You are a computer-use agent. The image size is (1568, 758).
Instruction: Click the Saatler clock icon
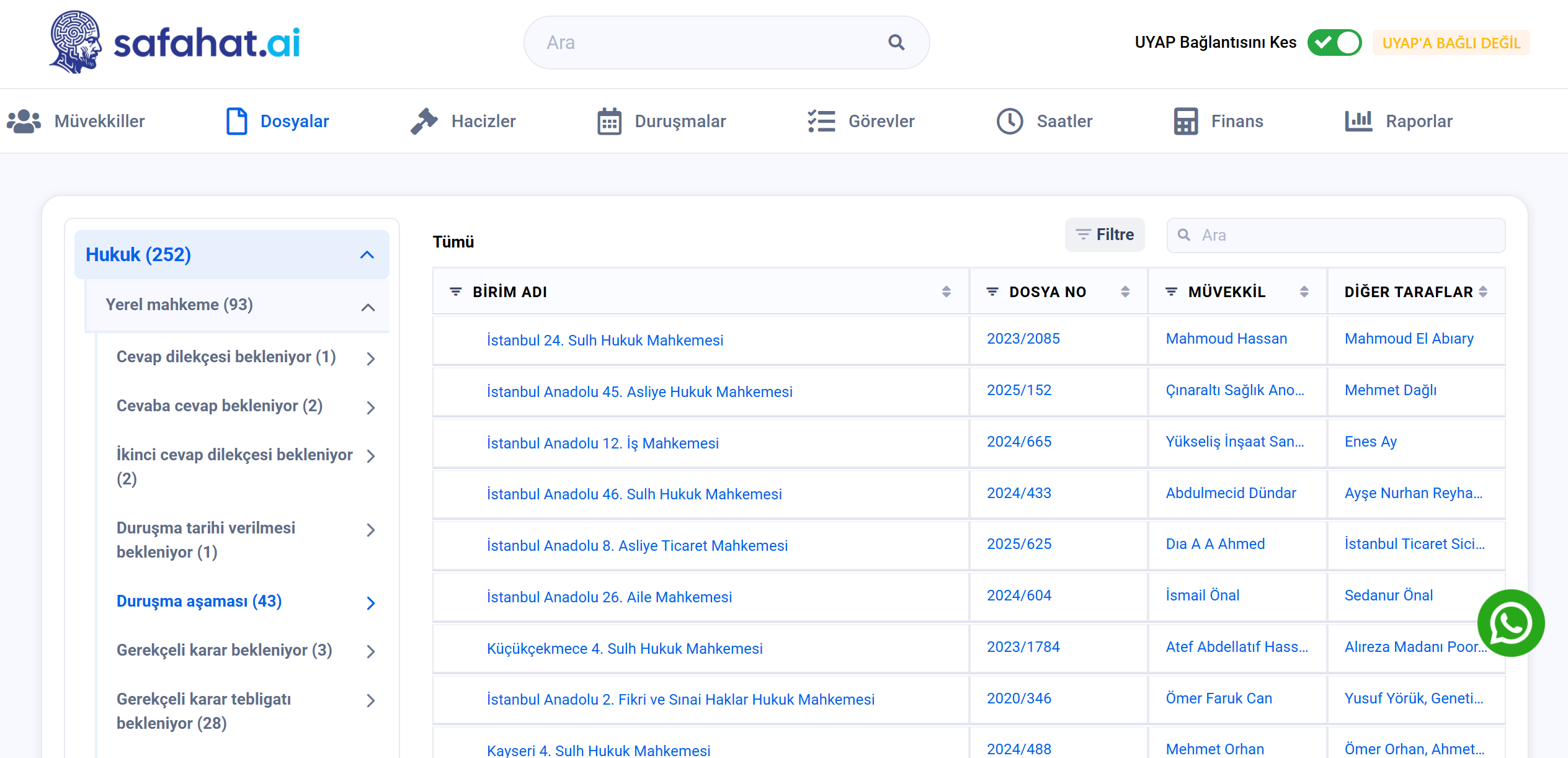pyautogui.click(x=1010, y=121)
